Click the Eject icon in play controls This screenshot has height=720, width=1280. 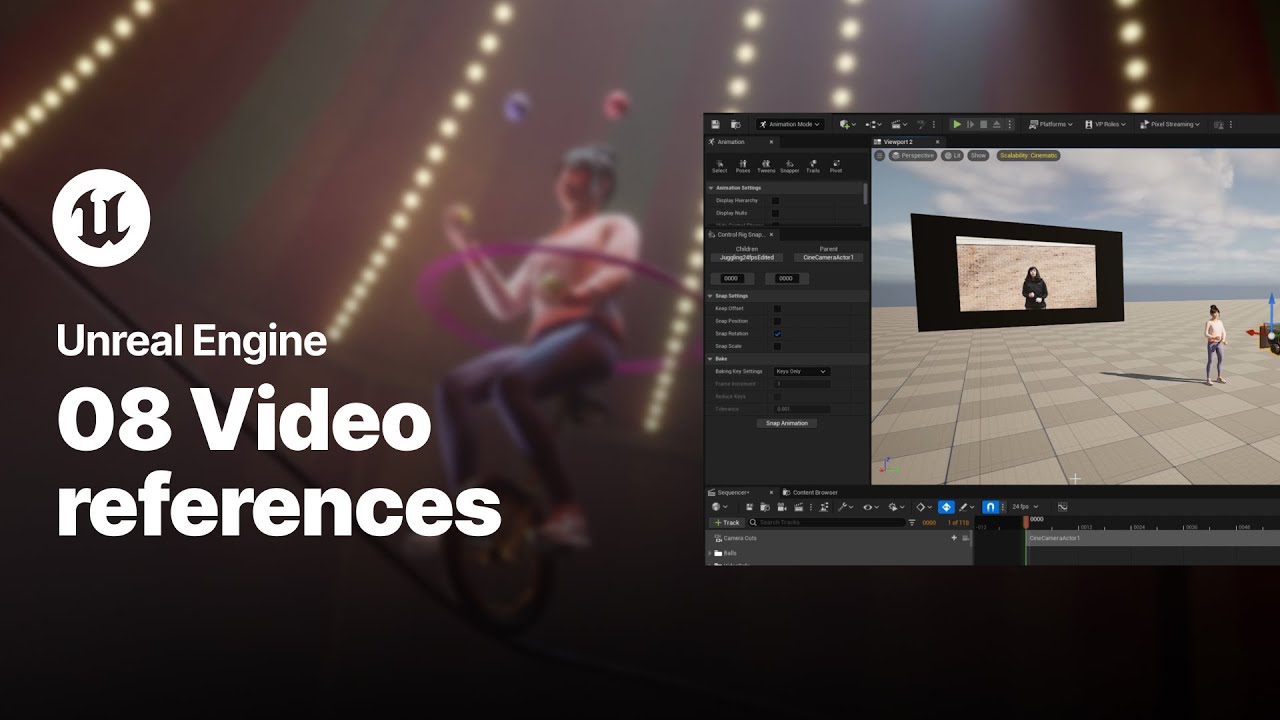point(997,124)
